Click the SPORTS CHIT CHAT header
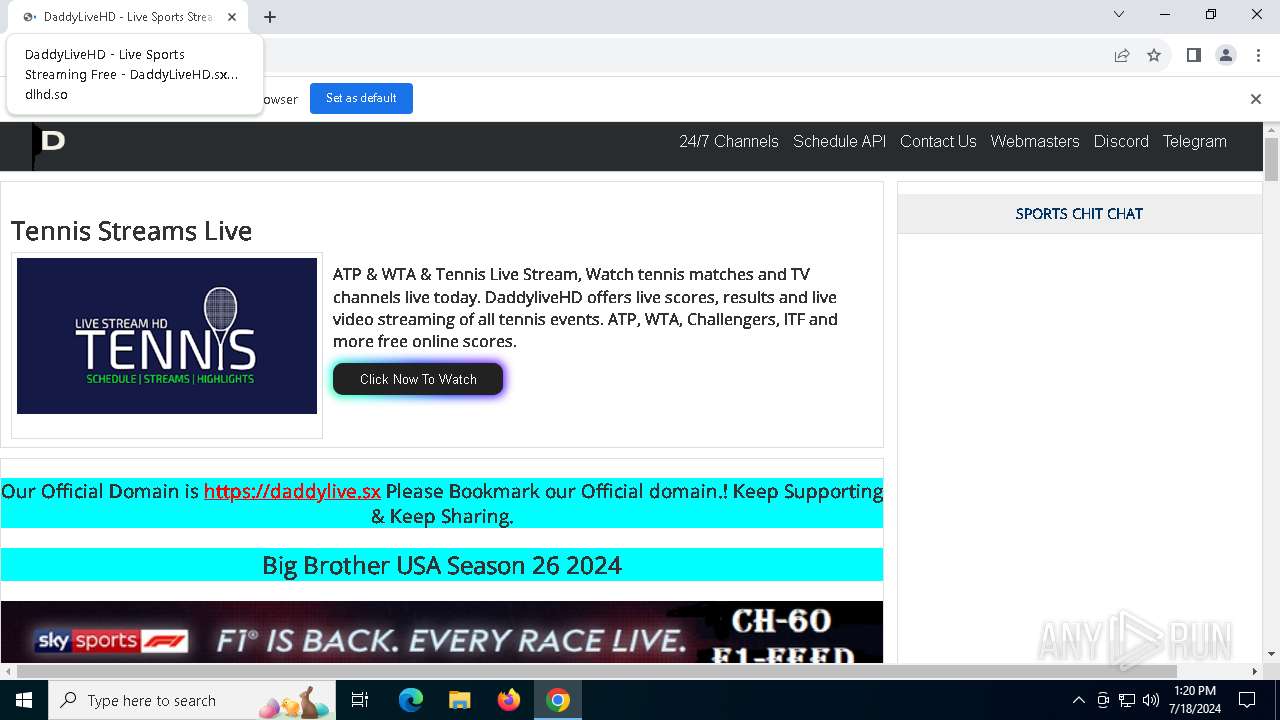 tap(1079, 213)
